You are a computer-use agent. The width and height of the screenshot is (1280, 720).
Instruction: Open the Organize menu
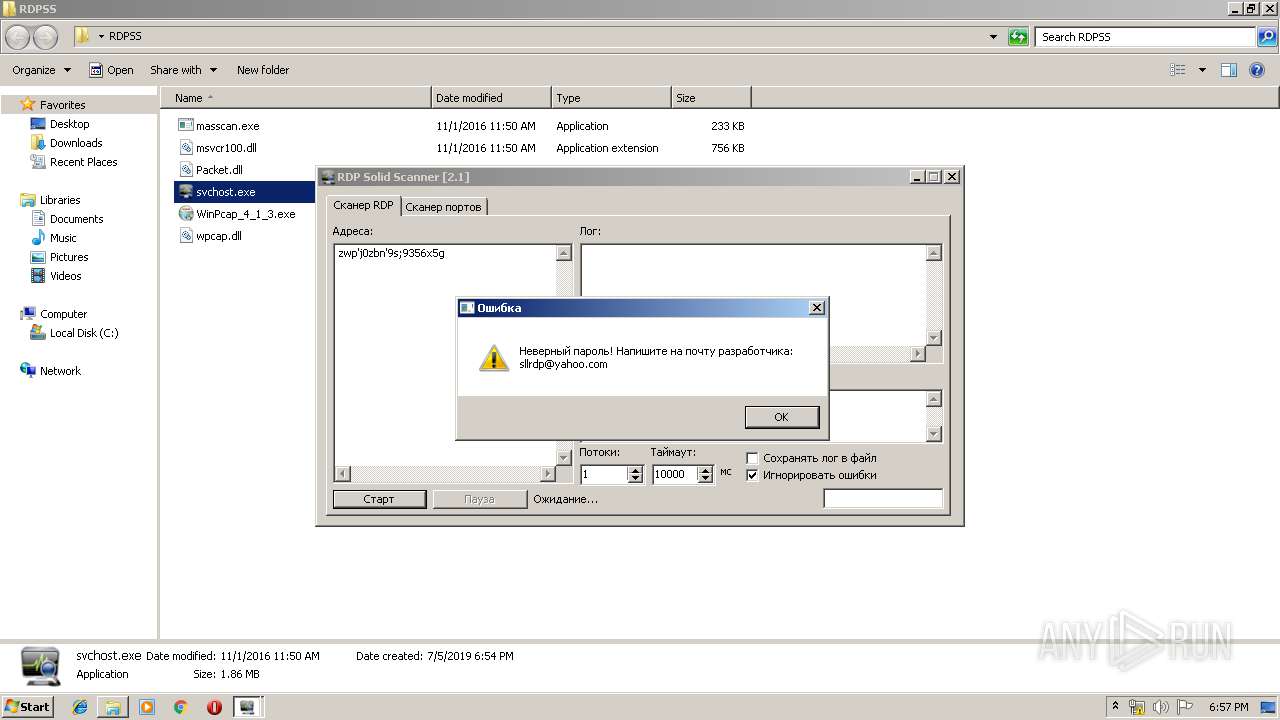(x=41, y=70)
